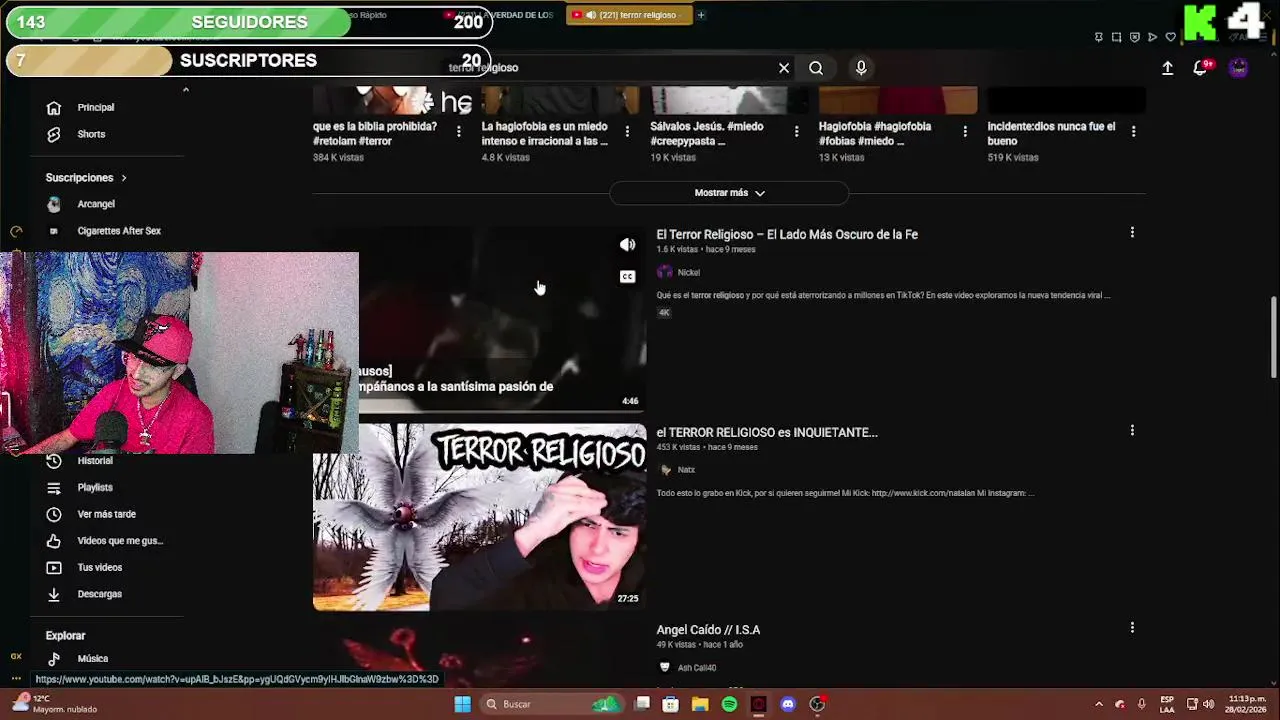Toggle captions on the preview video
The image size is (1280, 720).
(x=627, y=277)
